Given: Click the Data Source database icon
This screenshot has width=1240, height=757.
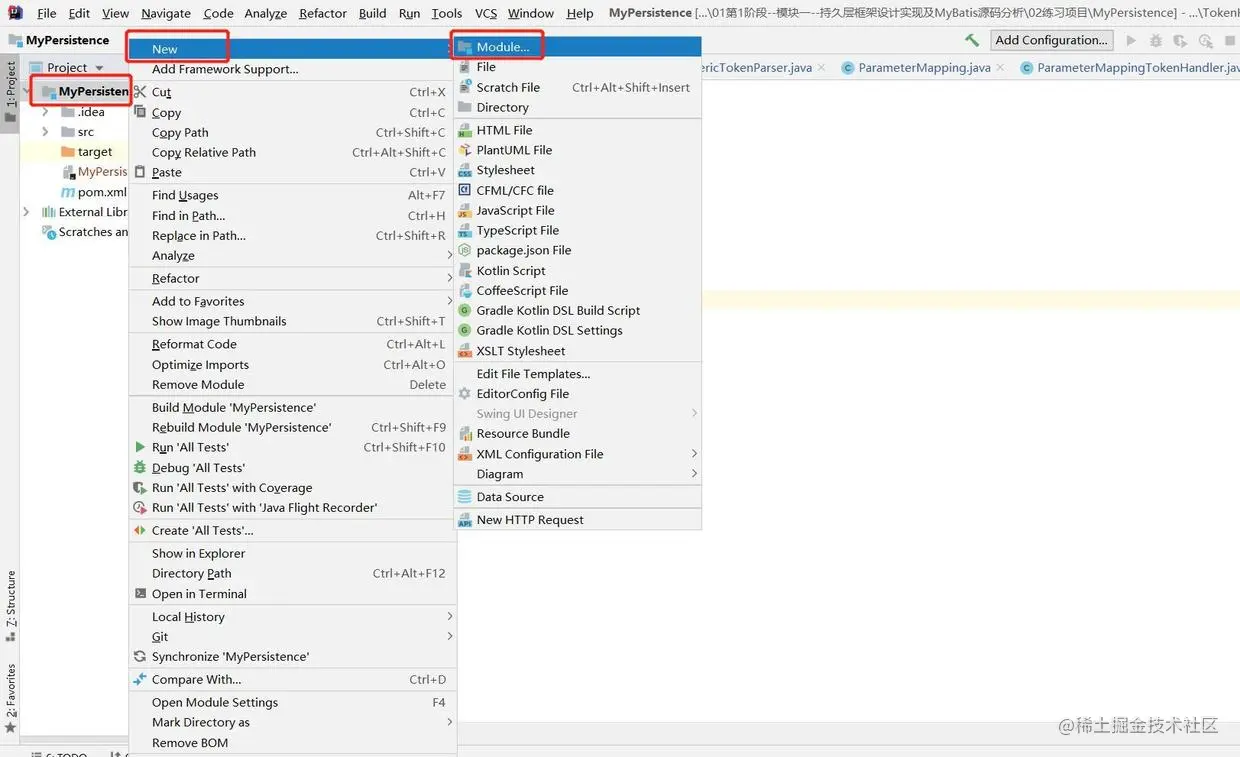Looking at the screenshot, I should [464, 496].
